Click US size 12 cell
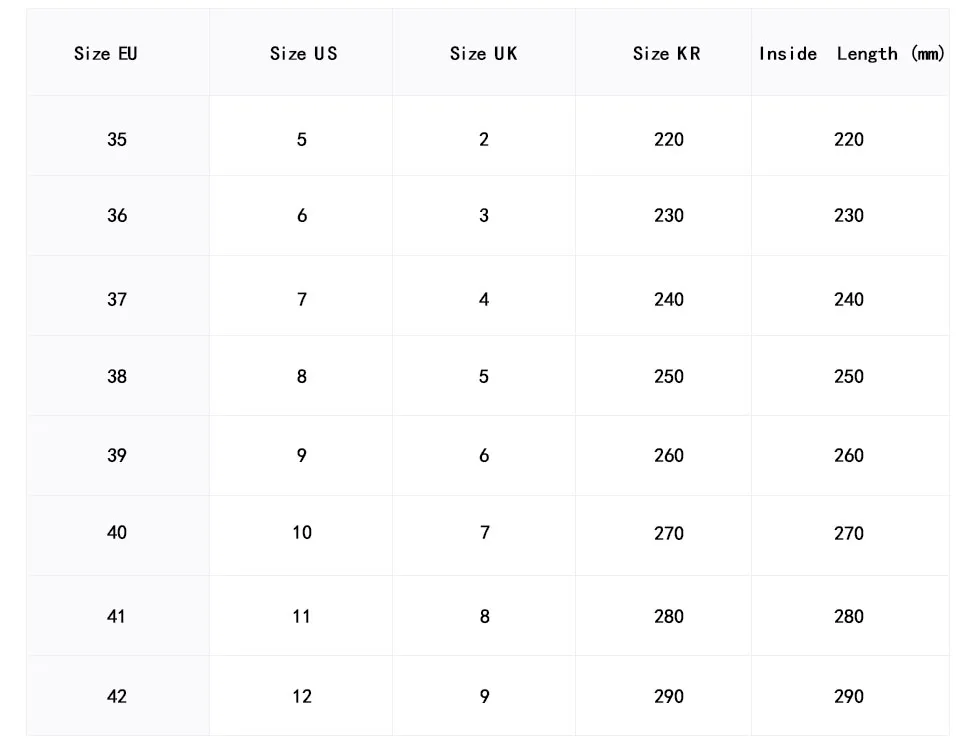The image size is (980, 741). point(302,697)
